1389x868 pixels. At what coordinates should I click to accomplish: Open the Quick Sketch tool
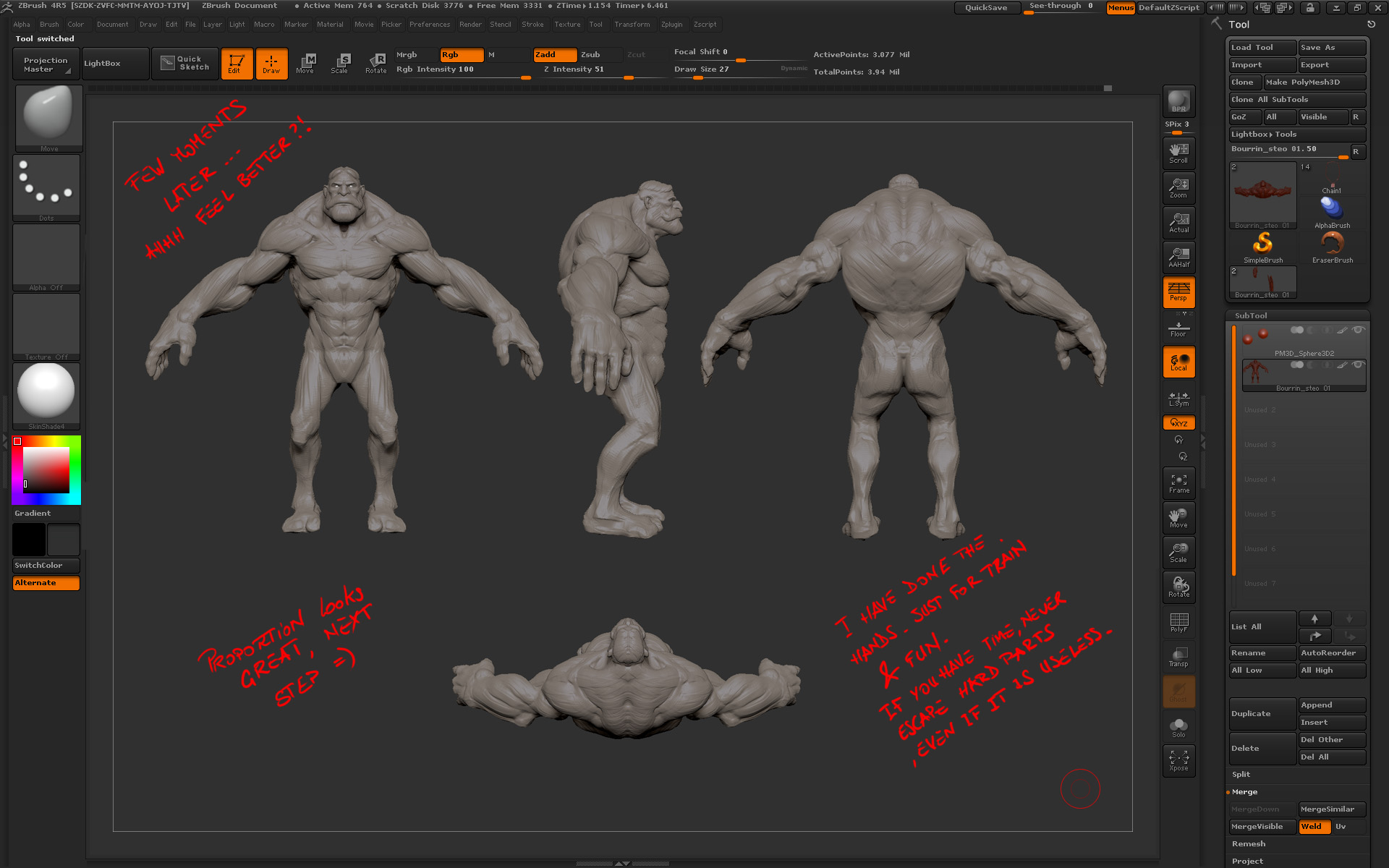pos(185,64)
